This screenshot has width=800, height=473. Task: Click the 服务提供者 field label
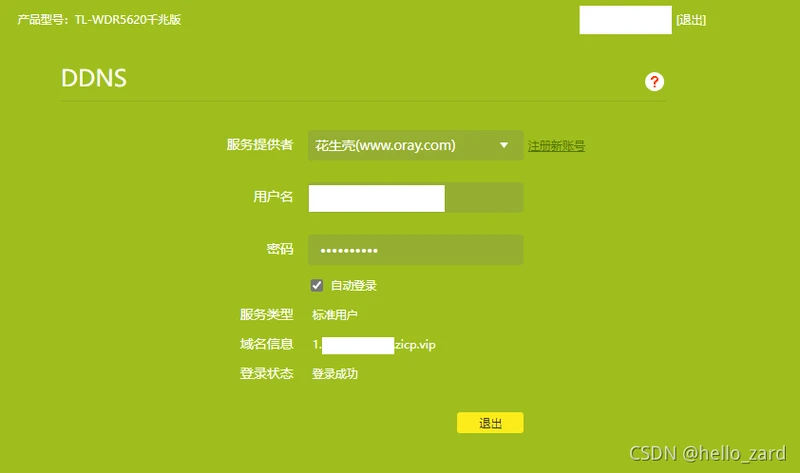(x=260, y=145)
